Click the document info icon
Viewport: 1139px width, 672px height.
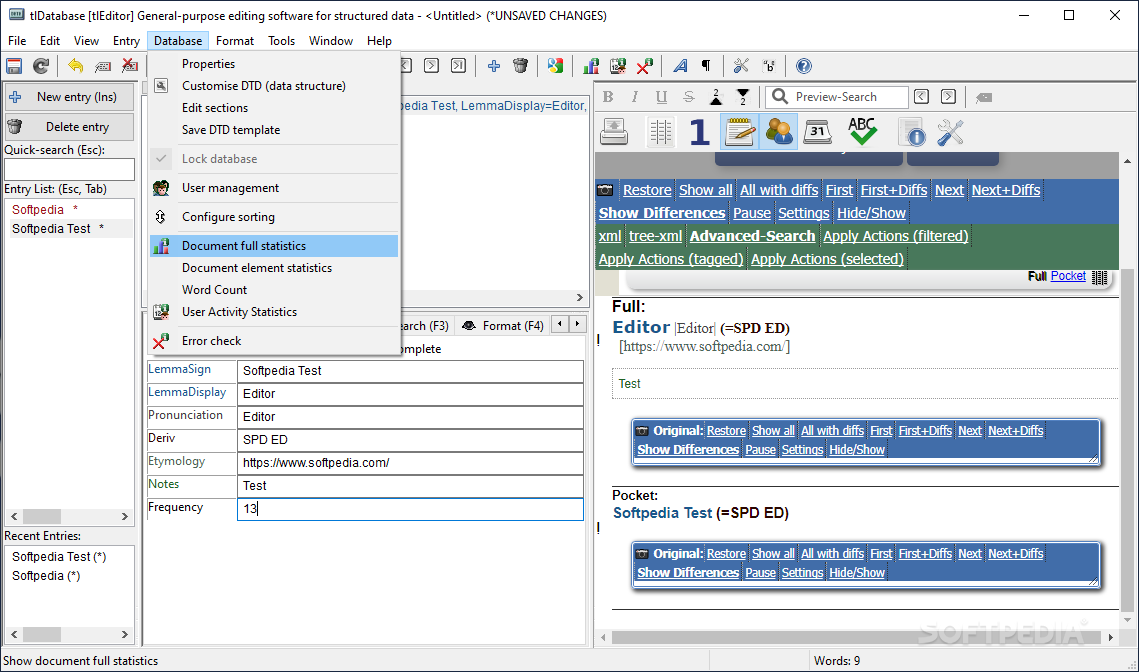pos(911,131)
